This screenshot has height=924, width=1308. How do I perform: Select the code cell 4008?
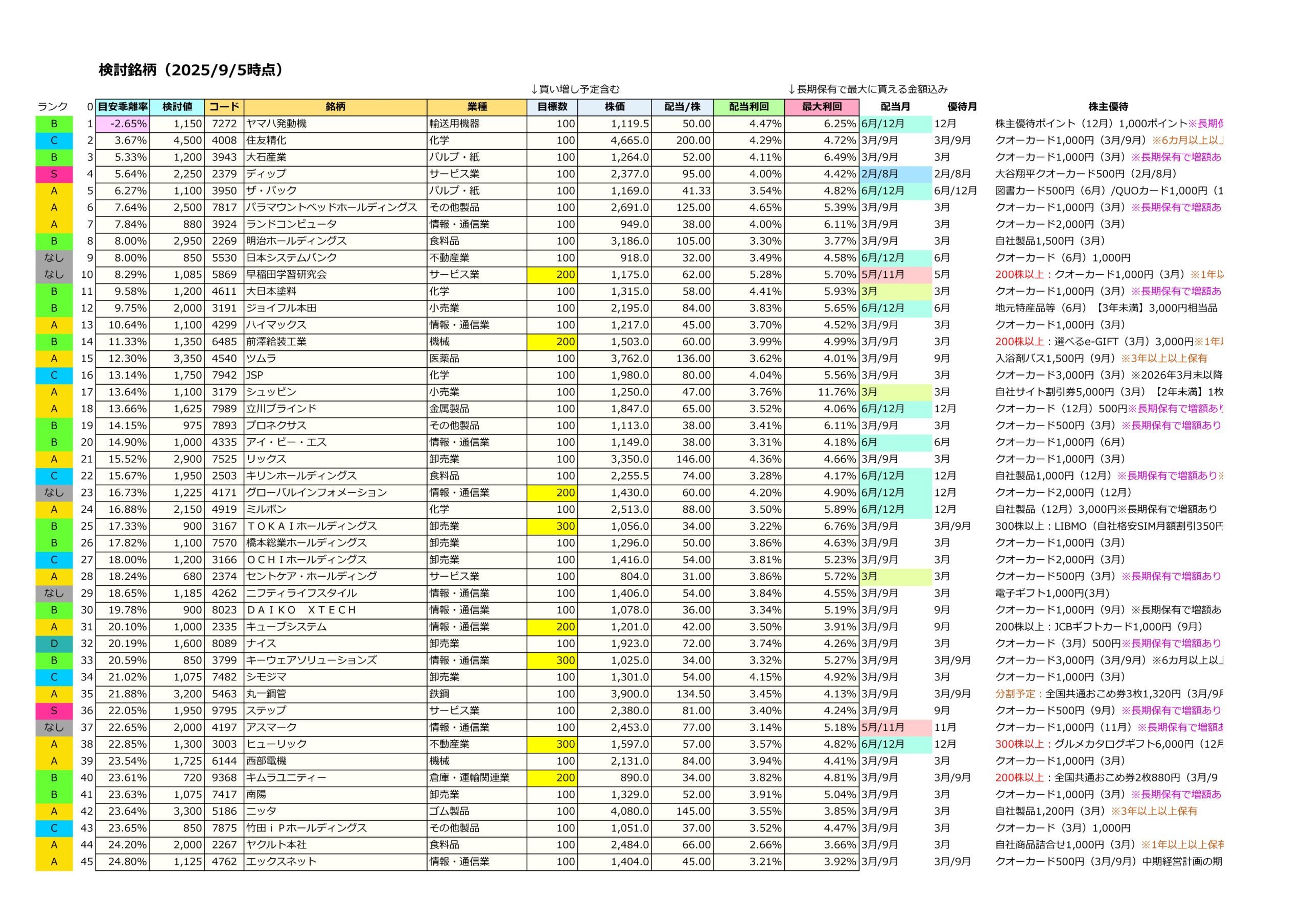[224, 140]
